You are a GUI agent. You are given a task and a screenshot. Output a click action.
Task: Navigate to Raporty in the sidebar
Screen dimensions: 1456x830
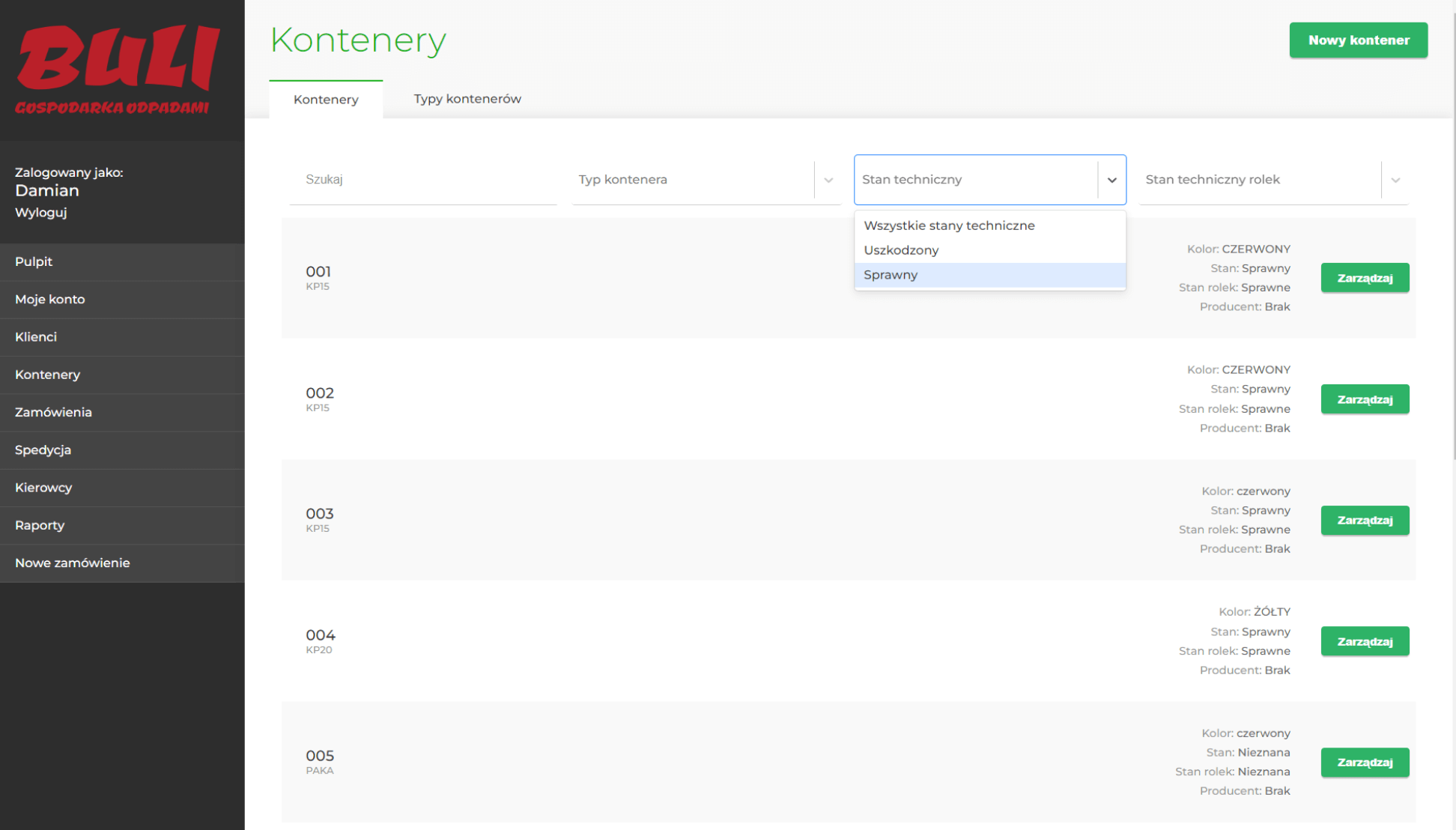[40, 525]
